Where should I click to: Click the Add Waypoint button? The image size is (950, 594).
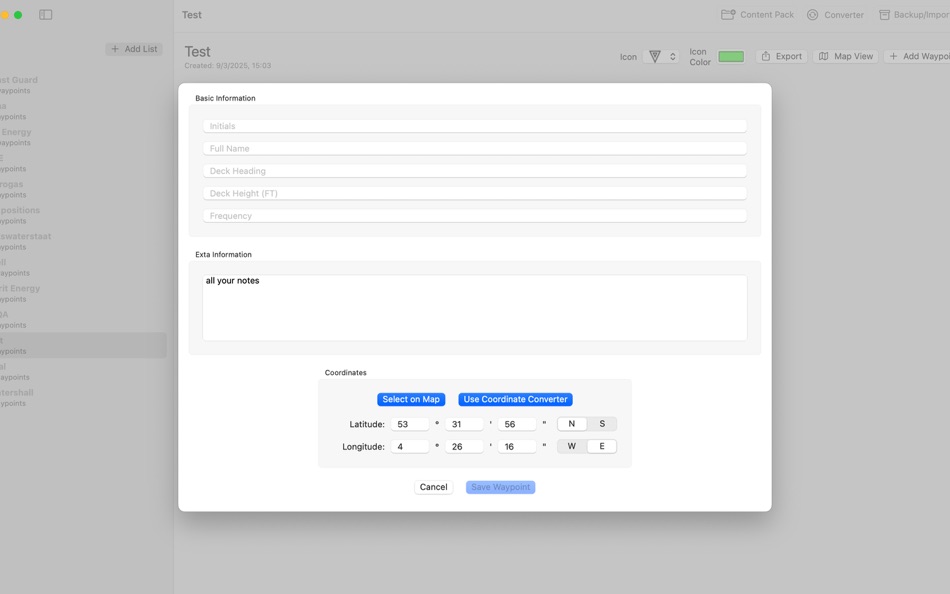917,56
